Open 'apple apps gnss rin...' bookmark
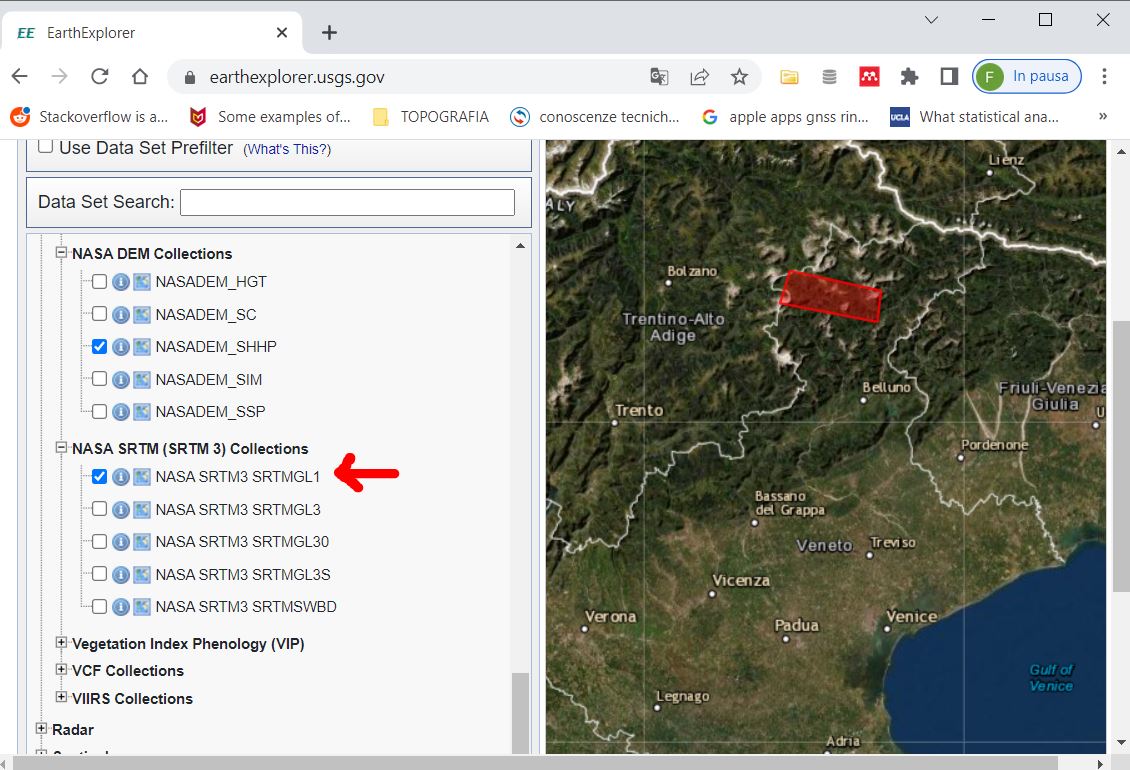This screenshot has width=1130, height=770. click(785, 117)
